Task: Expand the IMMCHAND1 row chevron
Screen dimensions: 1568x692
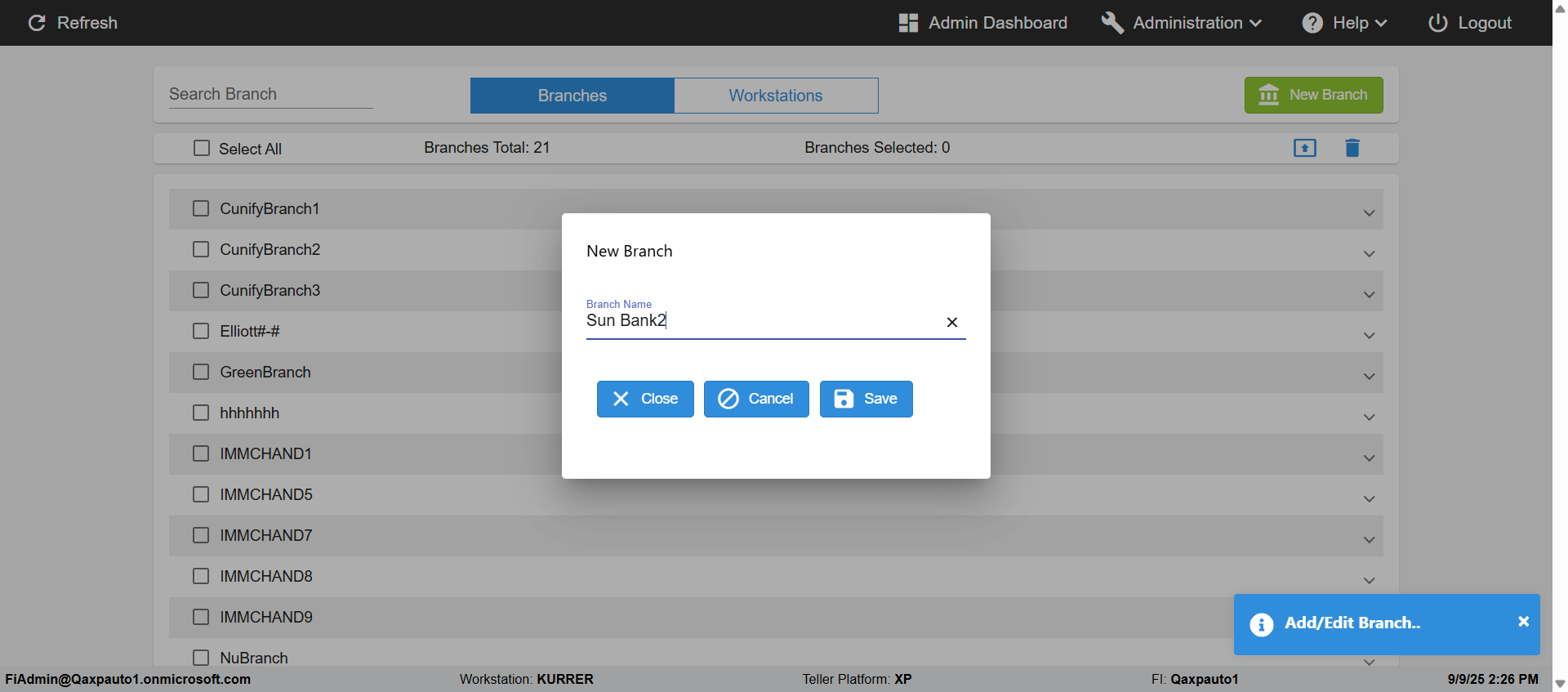Action: coord(1370,458)
